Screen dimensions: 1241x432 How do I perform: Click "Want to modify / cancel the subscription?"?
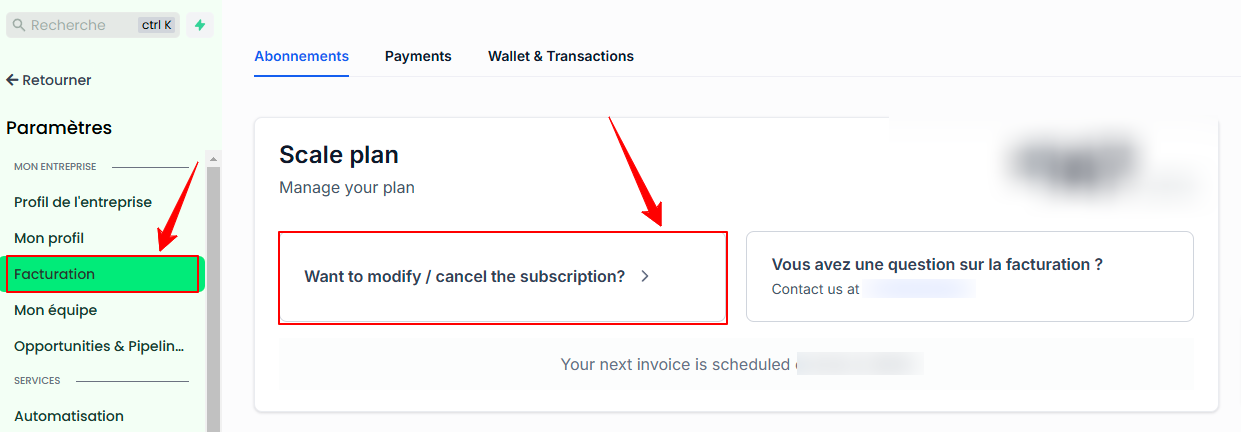[465, 277]
